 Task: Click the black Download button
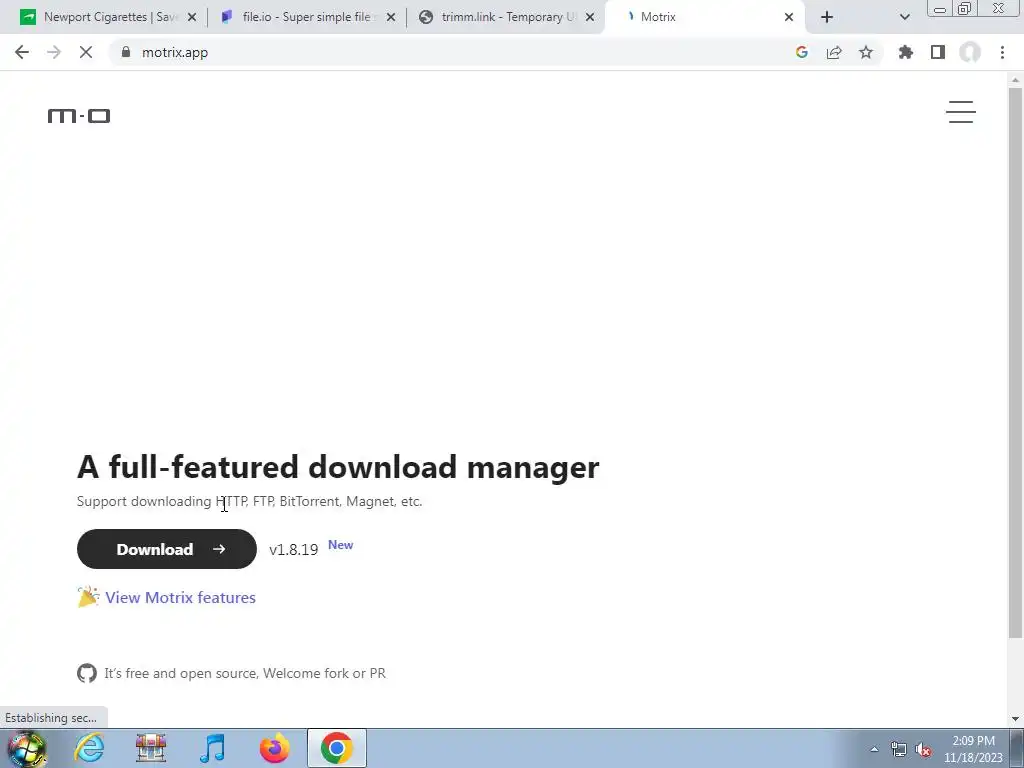click(167, 549)
